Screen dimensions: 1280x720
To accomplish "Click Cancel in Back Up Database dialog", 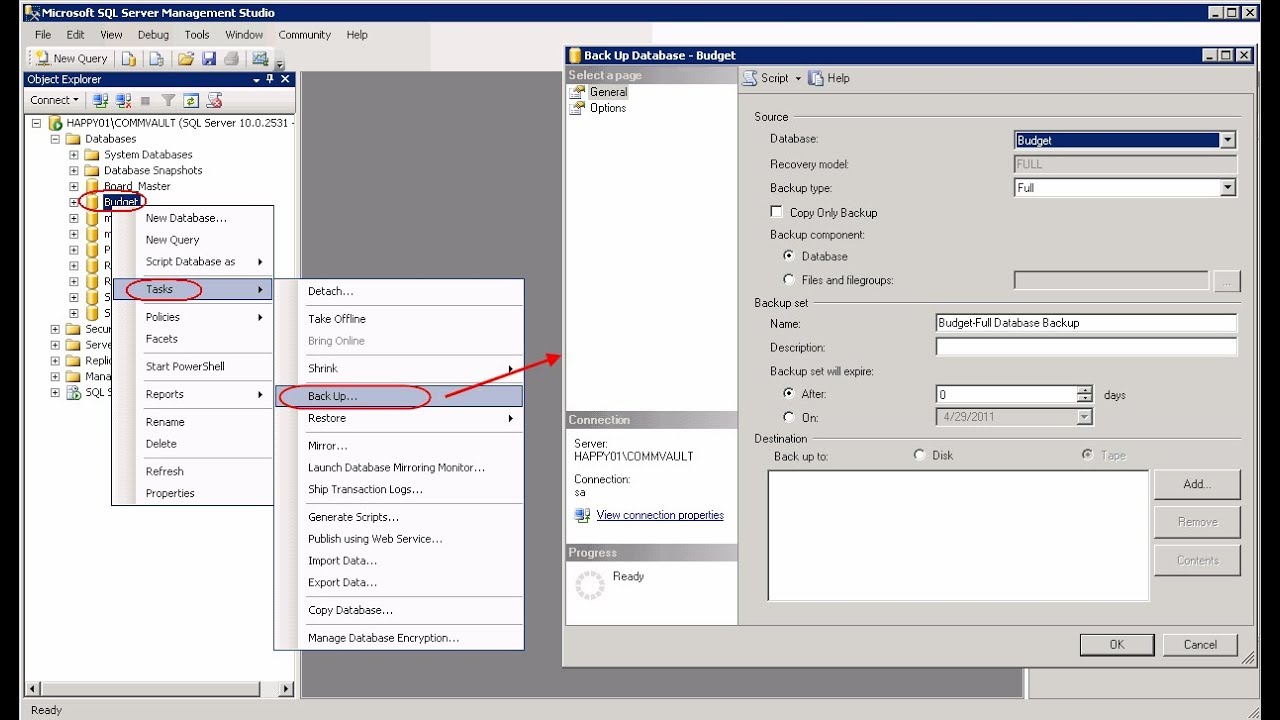I will coord(1200,645).
